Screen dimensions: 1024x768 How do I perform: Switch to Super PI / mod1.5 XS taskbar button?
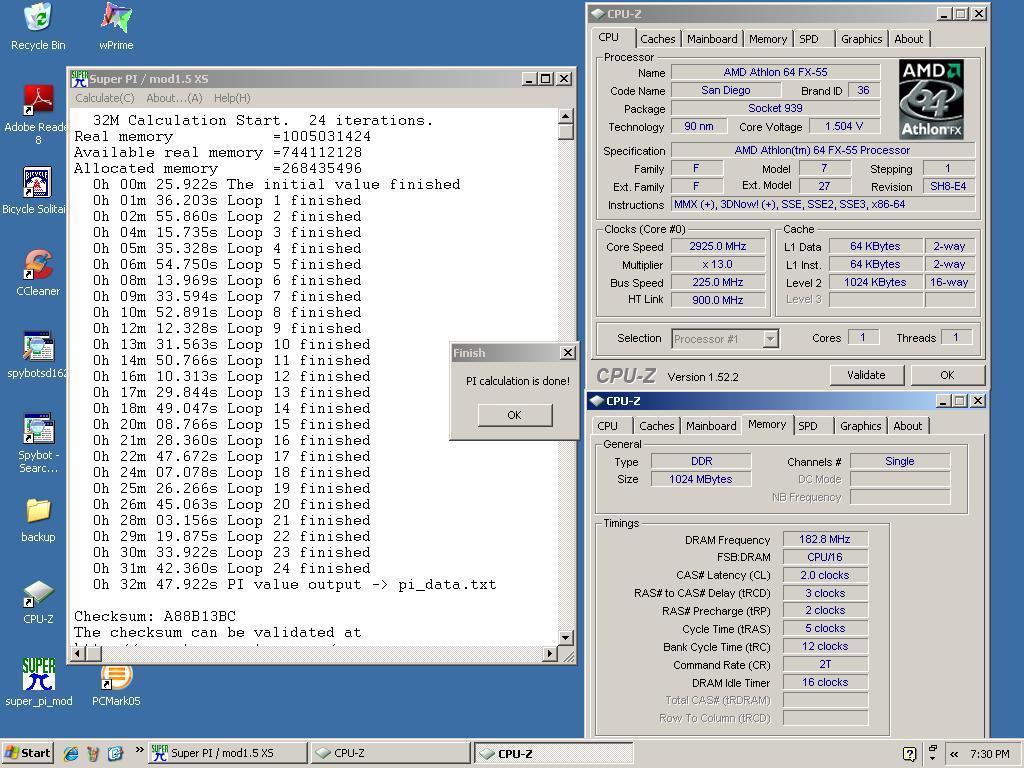click(x=227, y=753)
